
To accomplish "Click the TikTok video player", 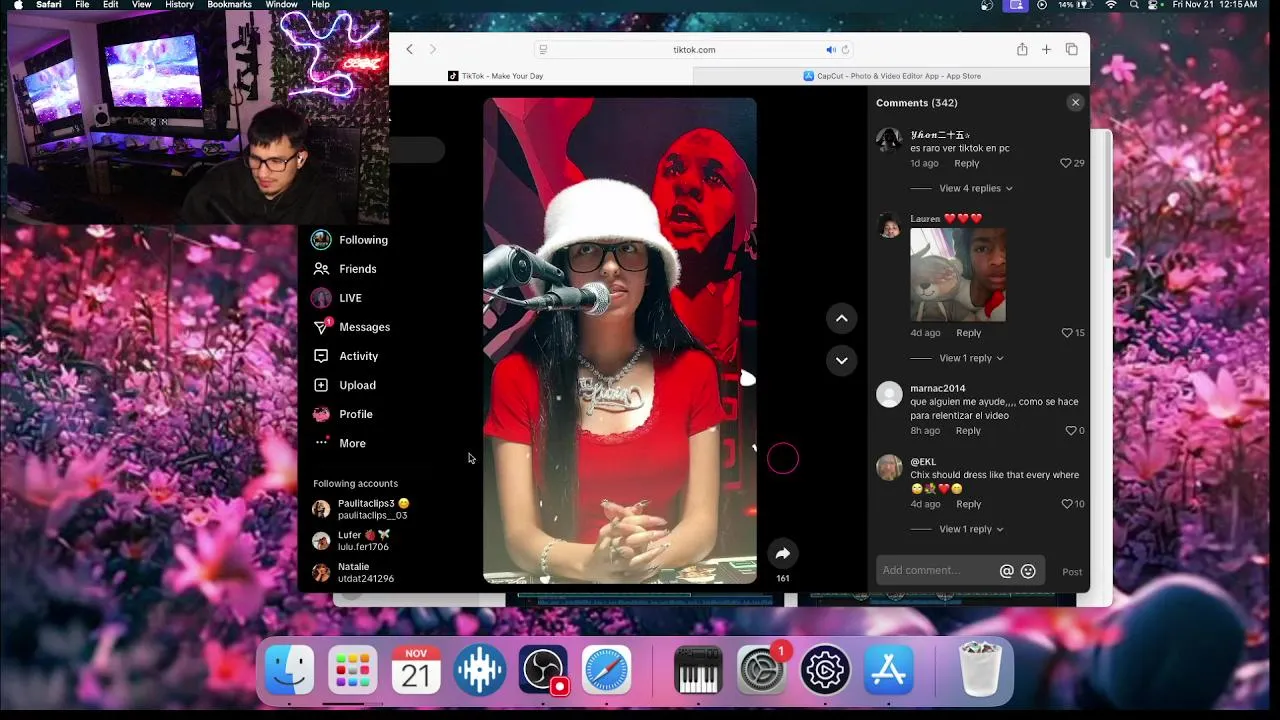I will point(620,340).
